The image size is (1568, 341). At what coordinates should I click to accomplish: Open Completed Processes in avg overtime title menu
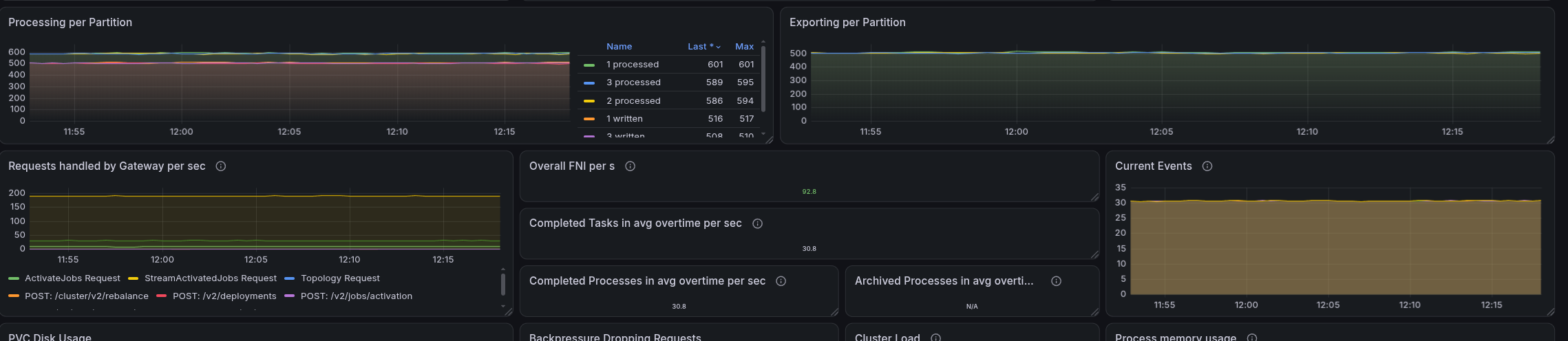pos(647,281)
